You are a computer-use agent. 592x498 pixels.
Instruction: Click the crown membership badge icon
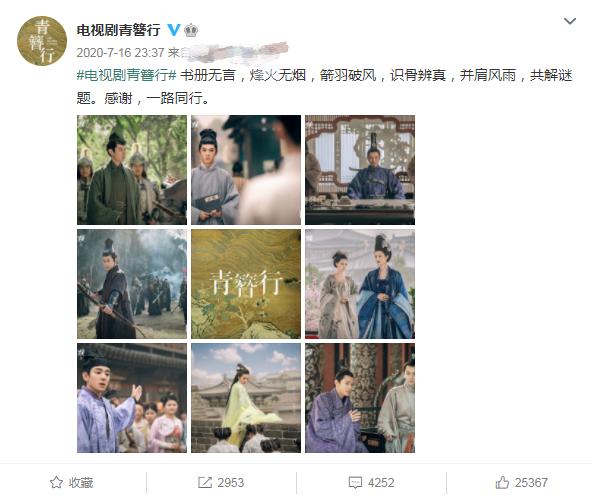click(x=191, y=30)
